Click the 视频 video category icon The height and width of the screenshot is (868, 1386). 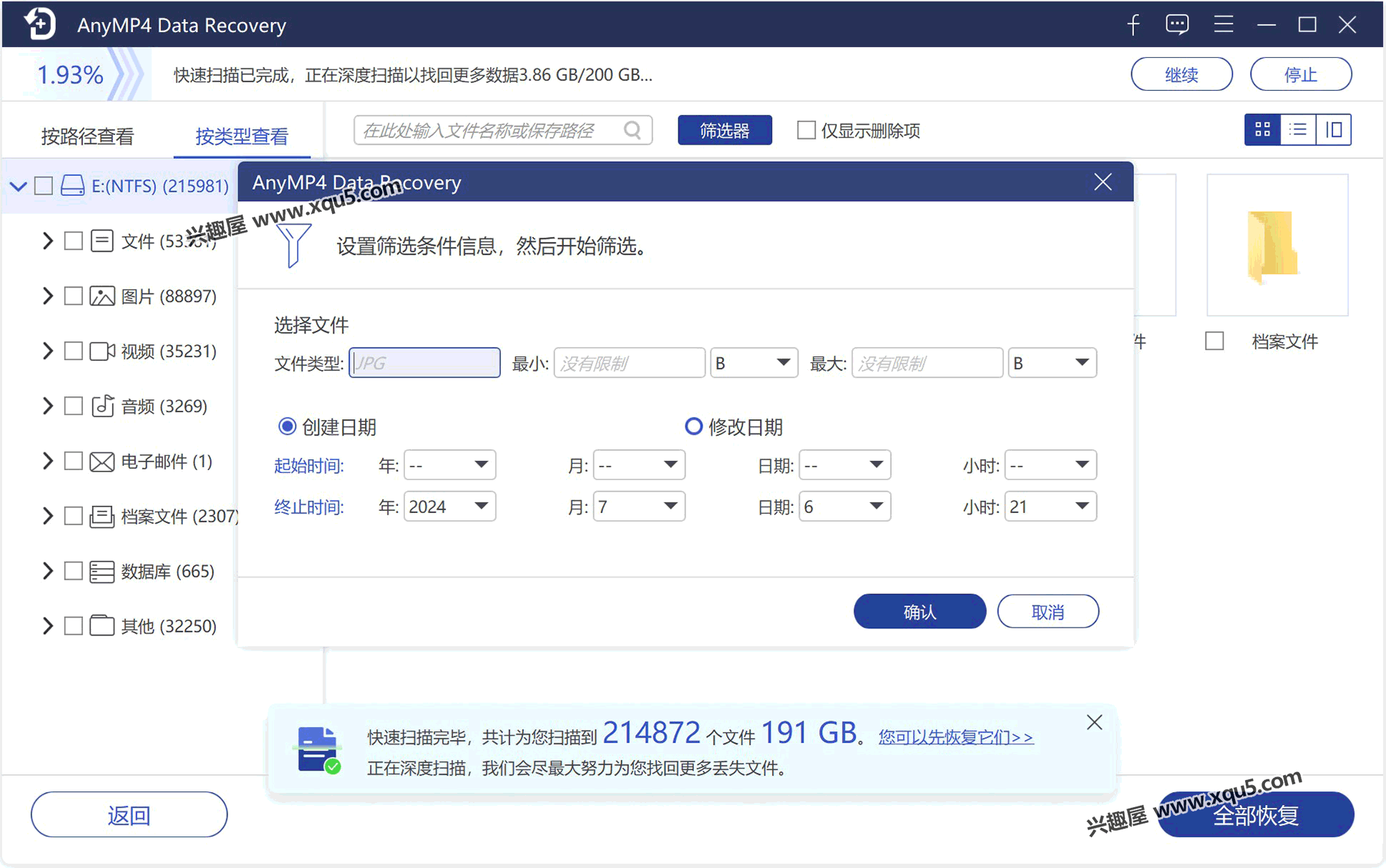tap(102, 351)
